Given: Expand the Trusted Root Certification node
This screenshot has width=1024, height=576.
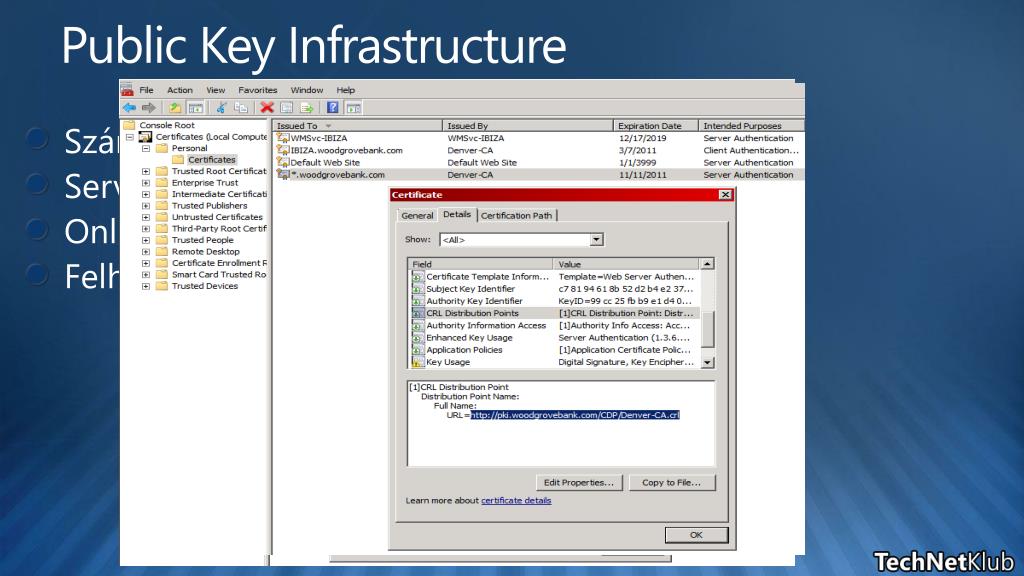Looking at the screenshot, I should [146, 171].
